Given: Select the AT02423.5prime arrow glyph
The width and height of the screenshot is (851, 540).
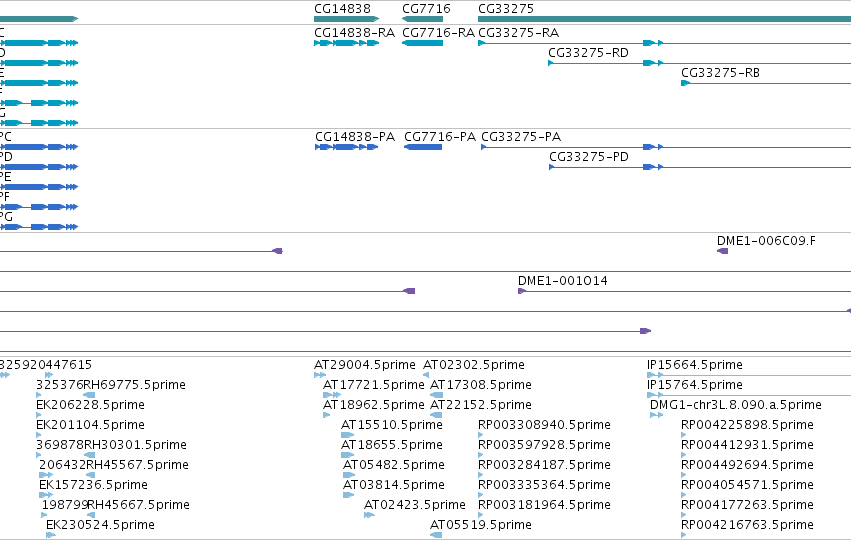Looking at the screenshot, I should tap(369, 515).
